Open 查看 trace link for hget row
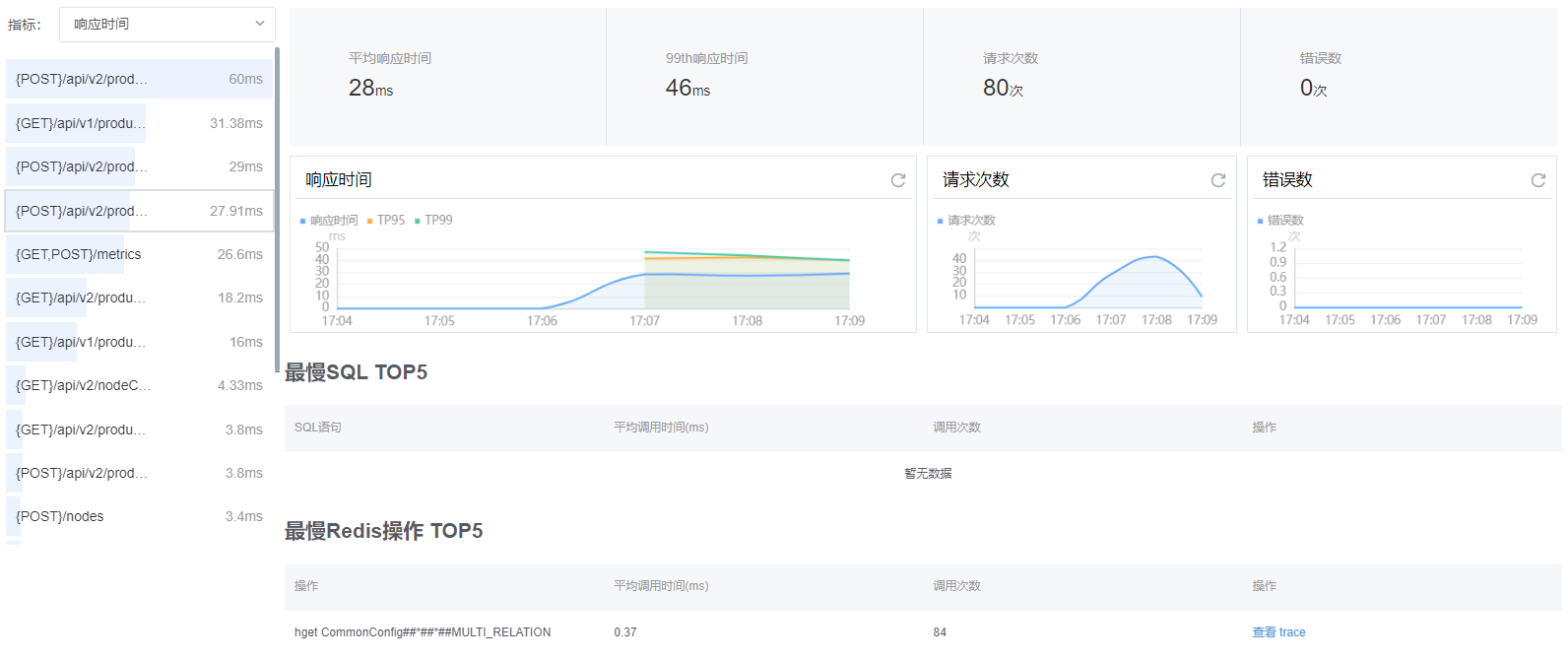 (x=1278, y=632)
